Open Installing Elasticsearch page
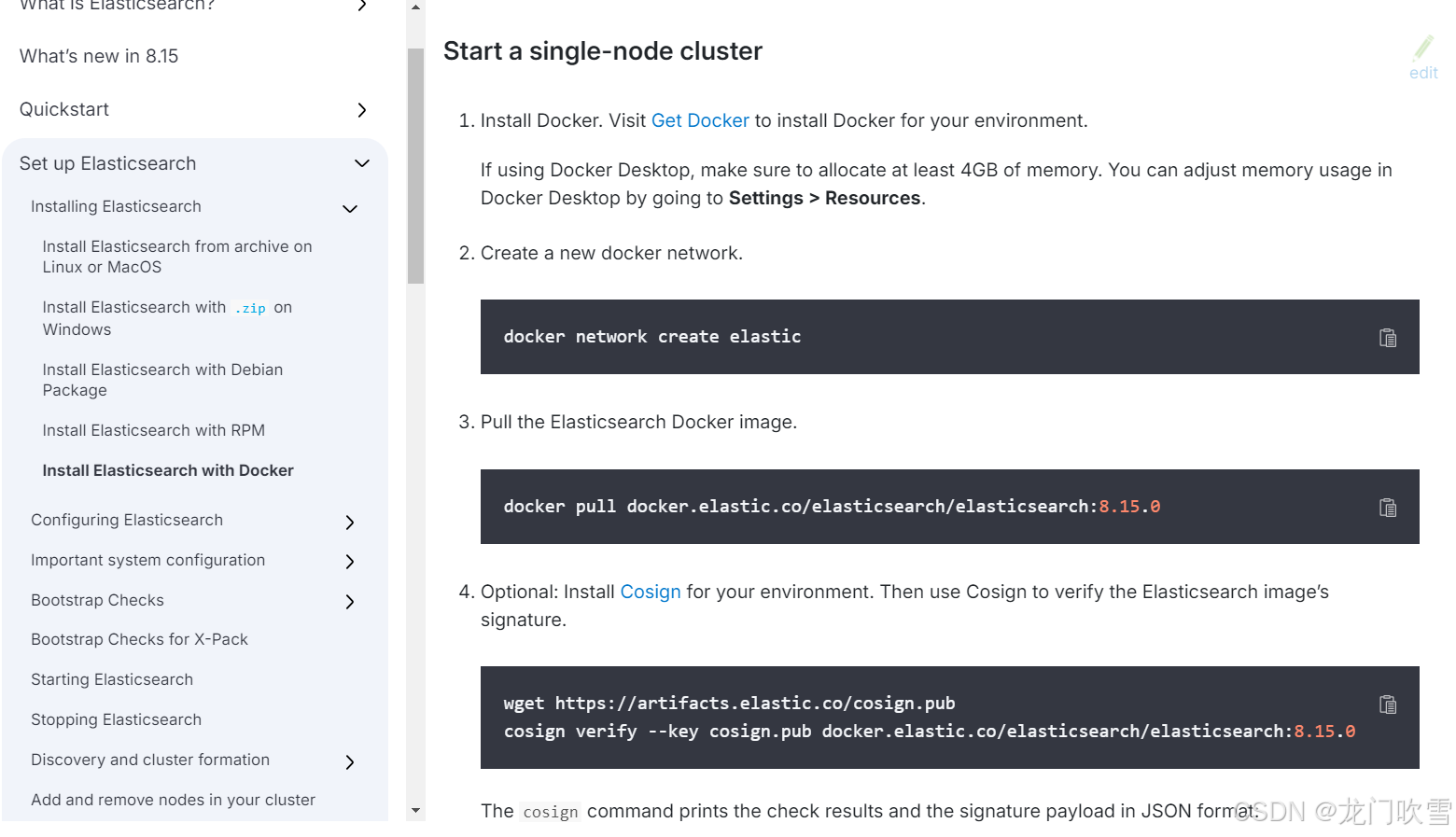 [x=116, y=206]
